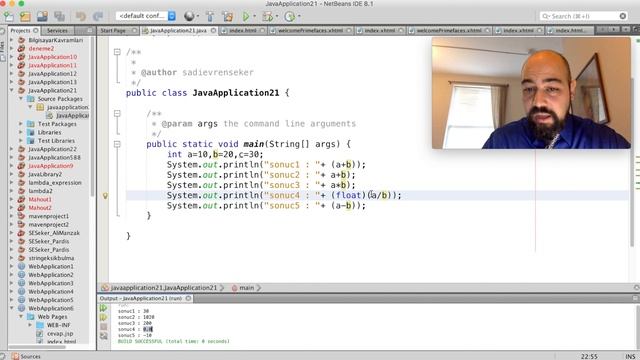640x360 pixels.
Task: Collapse the JavaApplication21 project node
Action: coord(12,90)
